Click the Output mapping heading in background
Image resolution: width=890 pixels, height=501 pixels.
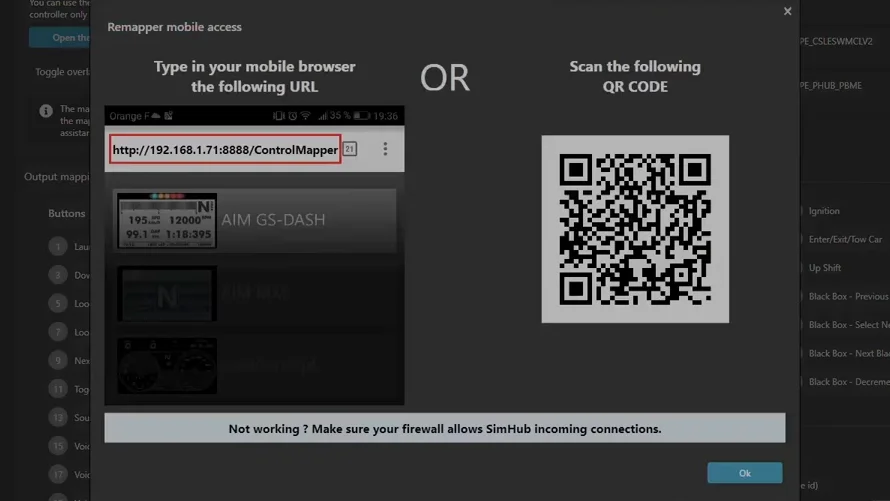pos(56,176)
